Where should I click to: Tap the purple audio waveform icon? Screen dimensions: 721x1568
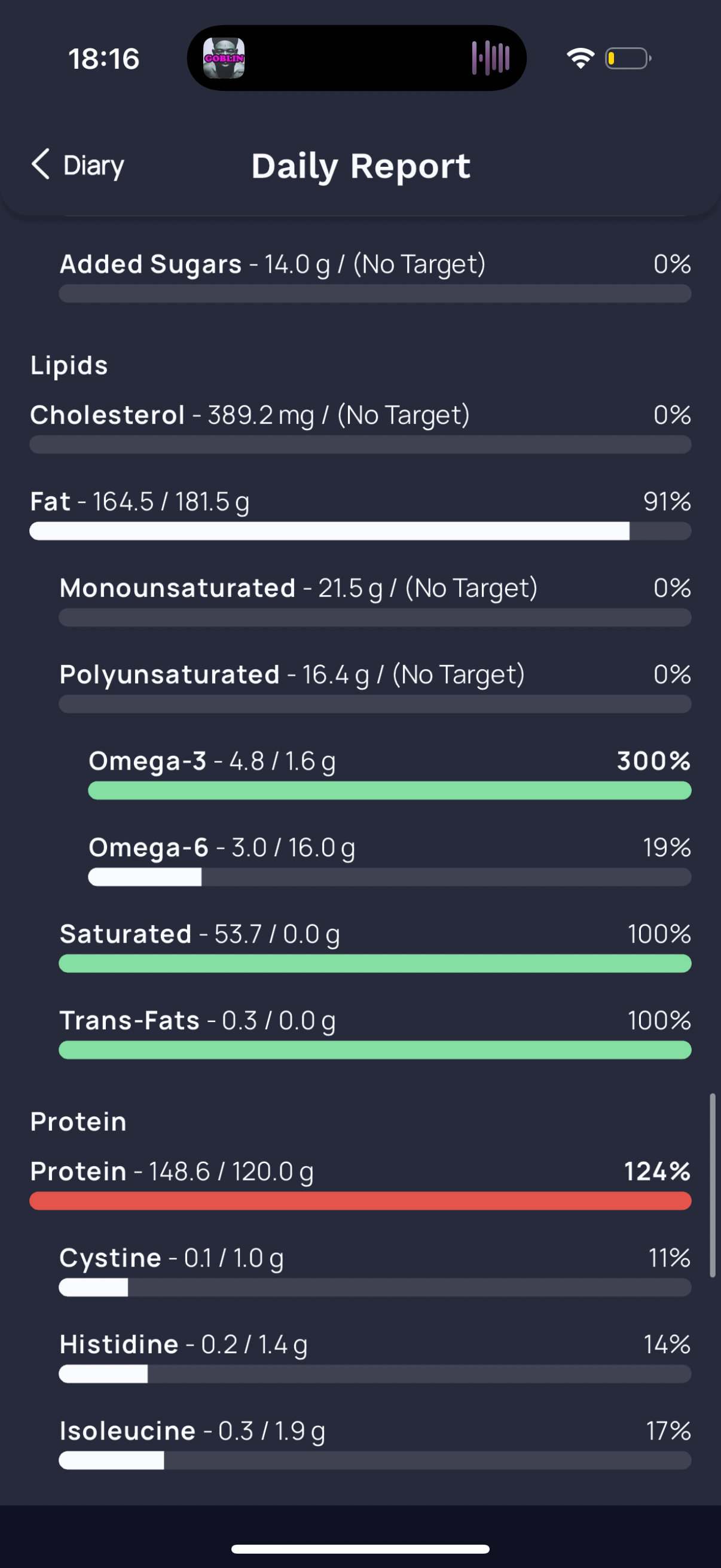click(490, 59)
